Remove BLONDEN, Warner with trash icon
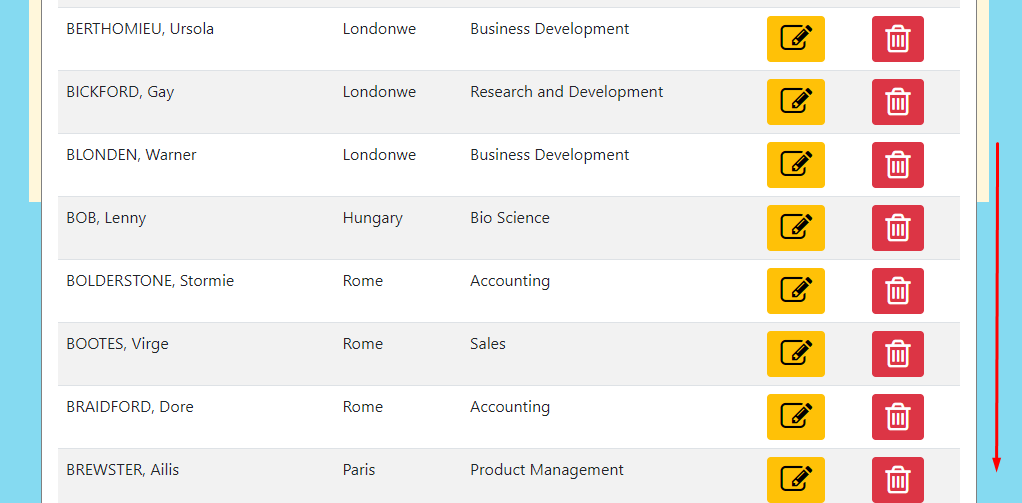Screen dimensions: 1022x503 (x=897, y=165)
